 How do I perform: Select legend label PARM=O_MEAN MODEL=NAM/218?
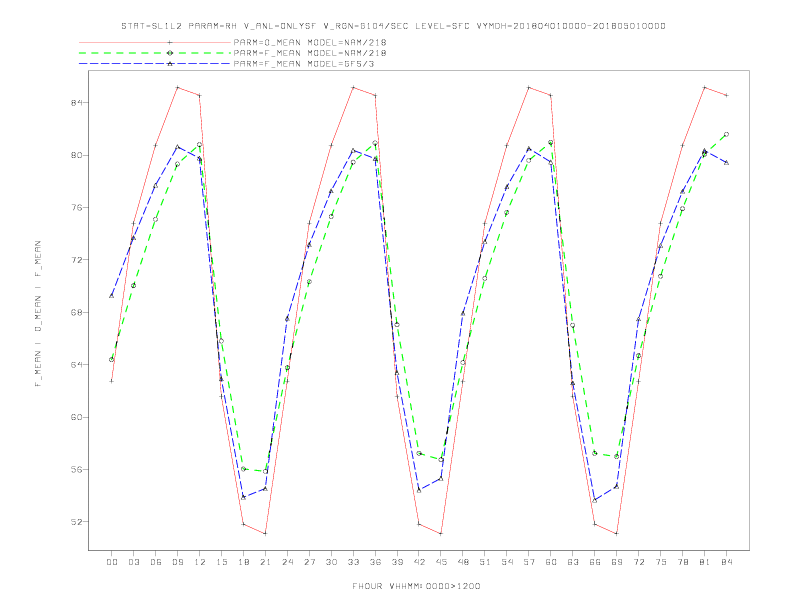pyautogui.click(x=310, y=42)
